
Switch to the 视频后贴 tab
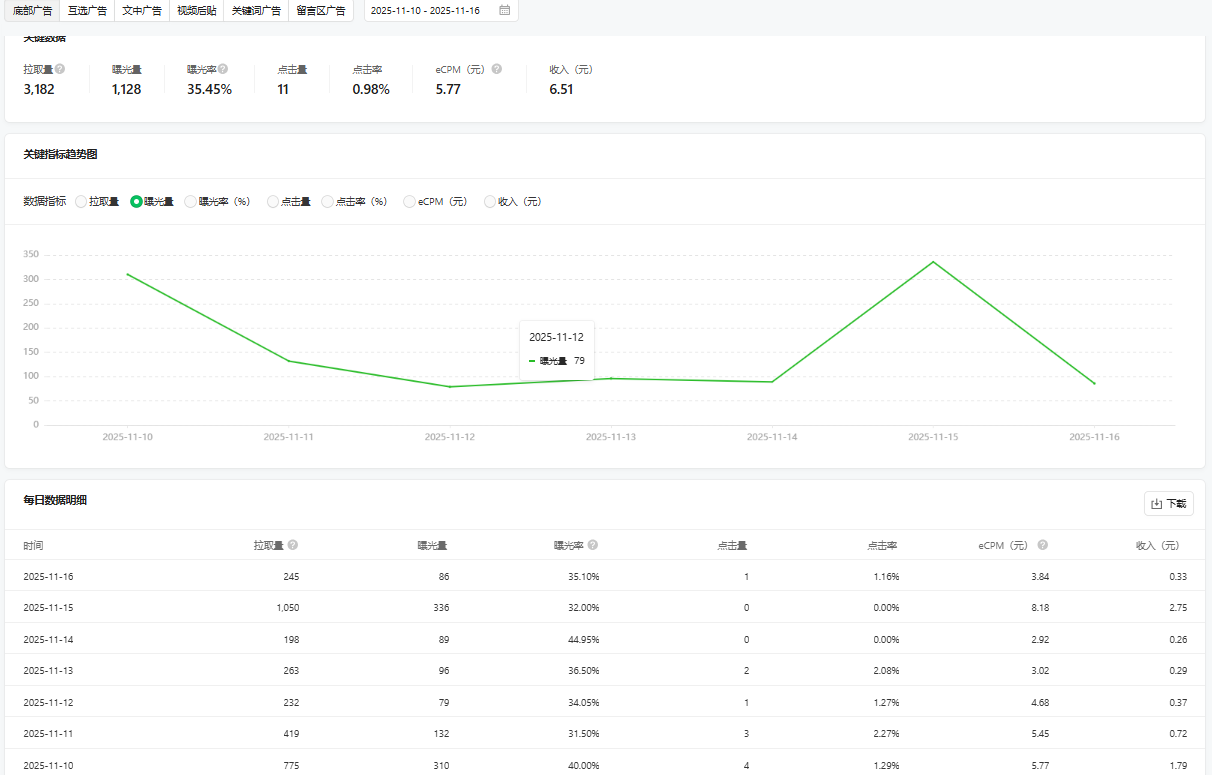[x=196, y=11]
